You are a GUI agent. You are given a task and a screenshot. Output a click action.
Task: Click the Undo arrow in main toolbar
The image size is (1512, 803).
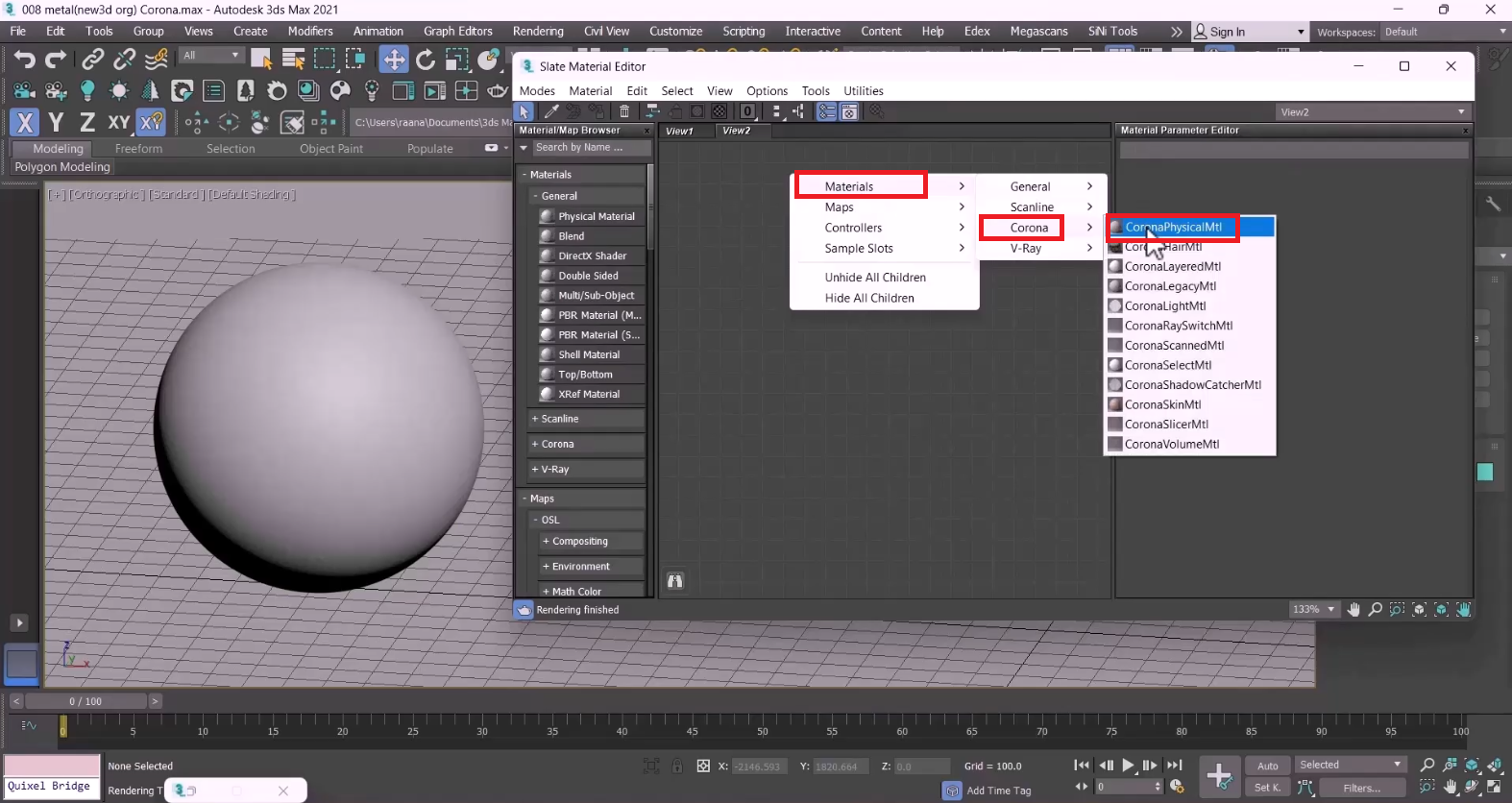25,60
